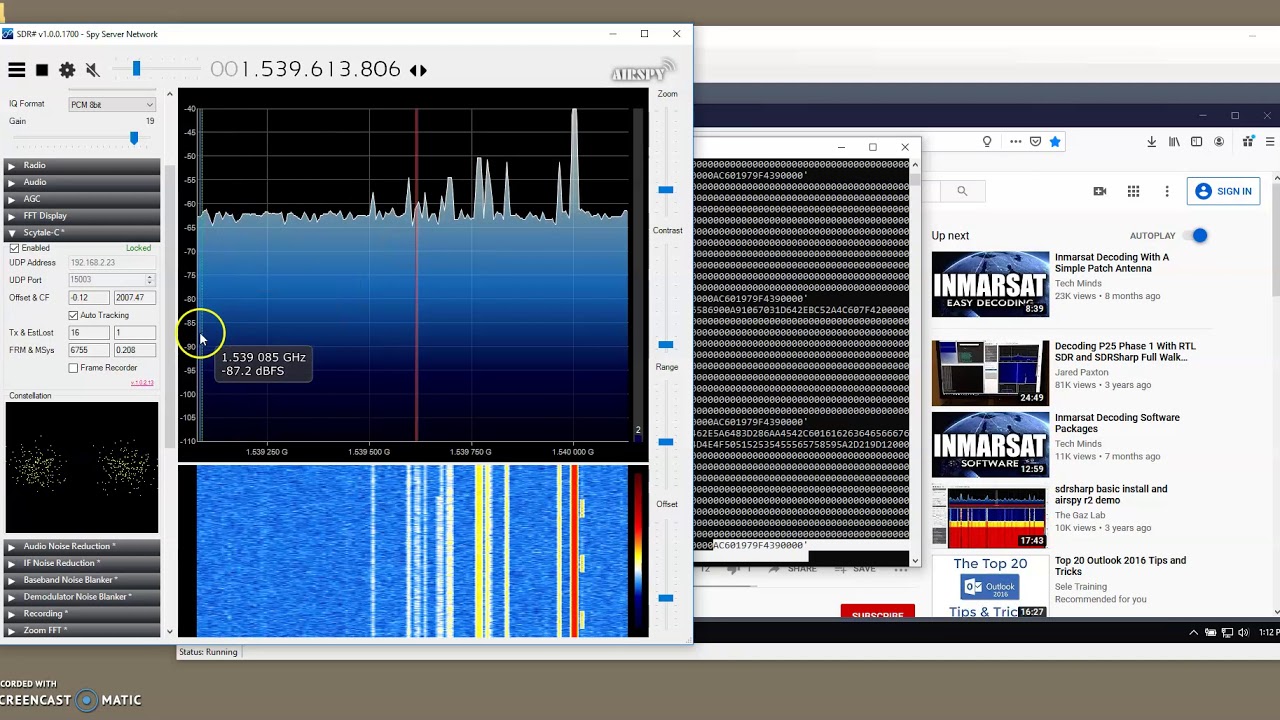1280x720 pixels.
Task: Click the frequency step arrows icon
Action: click(x=418, y=70)
